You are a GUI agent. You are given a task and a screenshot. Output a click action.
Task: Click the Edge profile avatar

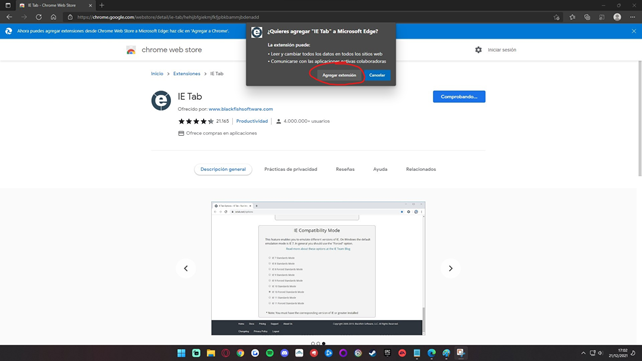click(617, 17)
